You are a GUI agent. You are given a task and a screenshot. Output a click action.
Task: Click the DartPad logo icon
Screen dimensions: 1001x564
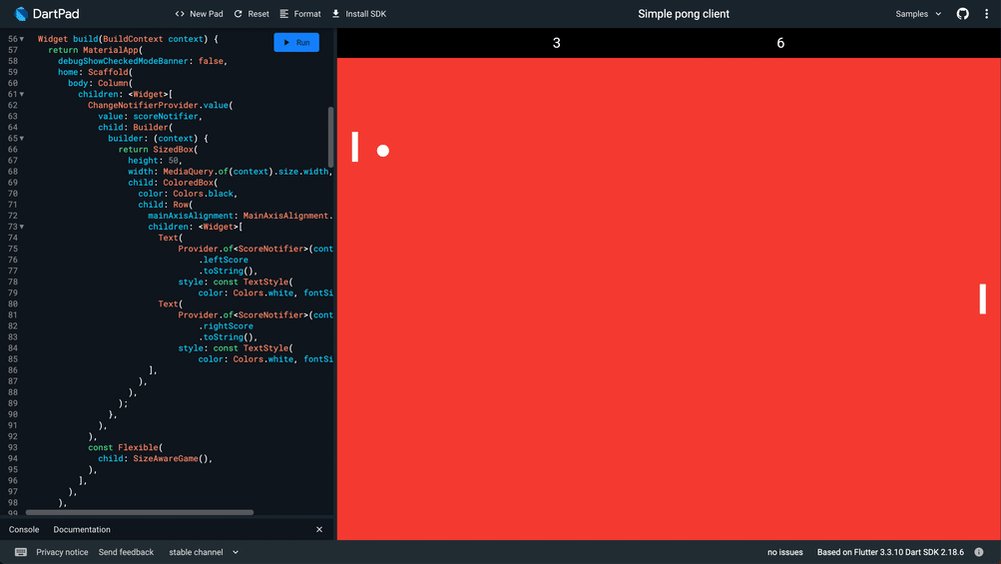[x=21, y=13]
